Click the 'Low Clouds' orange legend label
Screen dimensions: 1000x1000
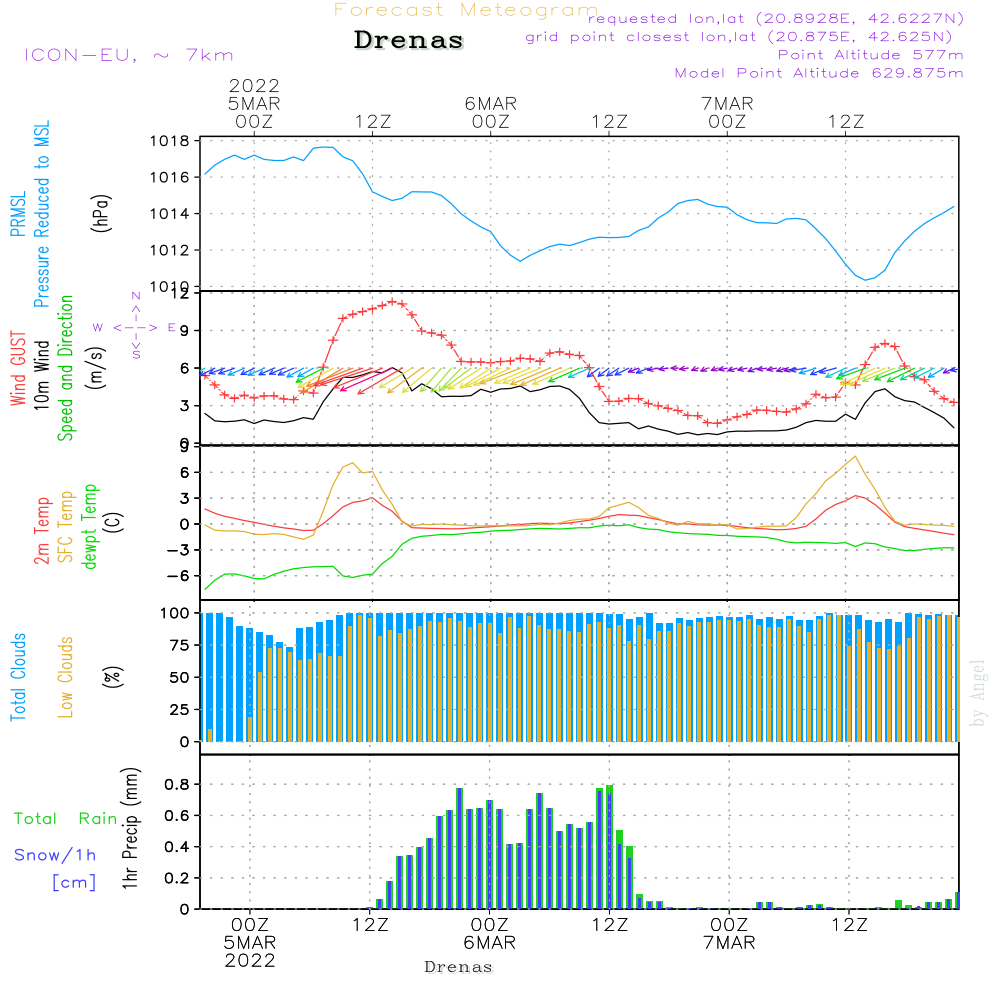pos(65,677)
